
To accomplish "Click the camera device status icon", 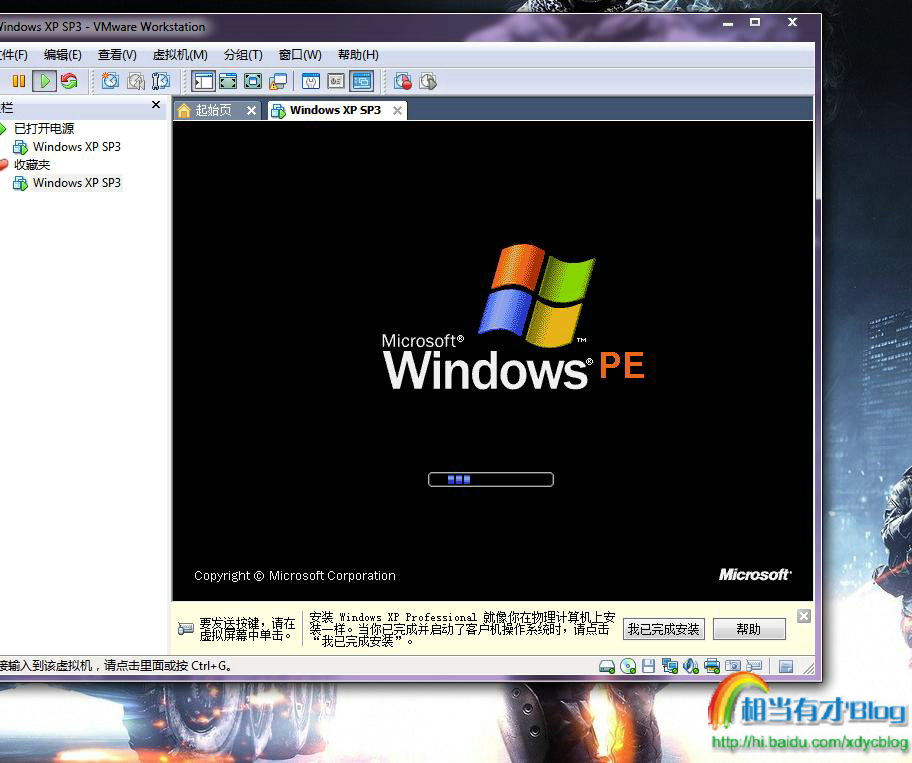I will [733, 666].
